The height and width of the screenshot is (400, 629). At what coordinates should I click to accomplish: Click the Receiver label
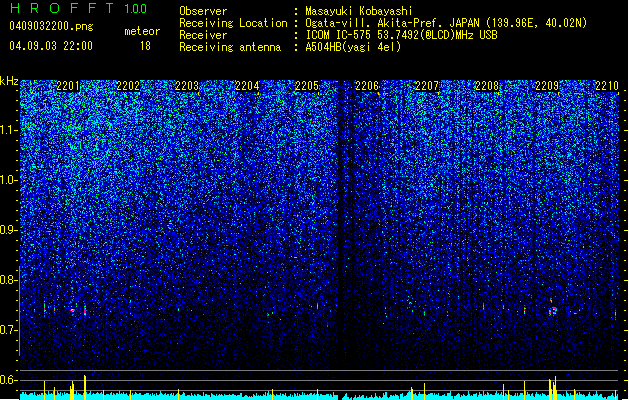[203, 35]
